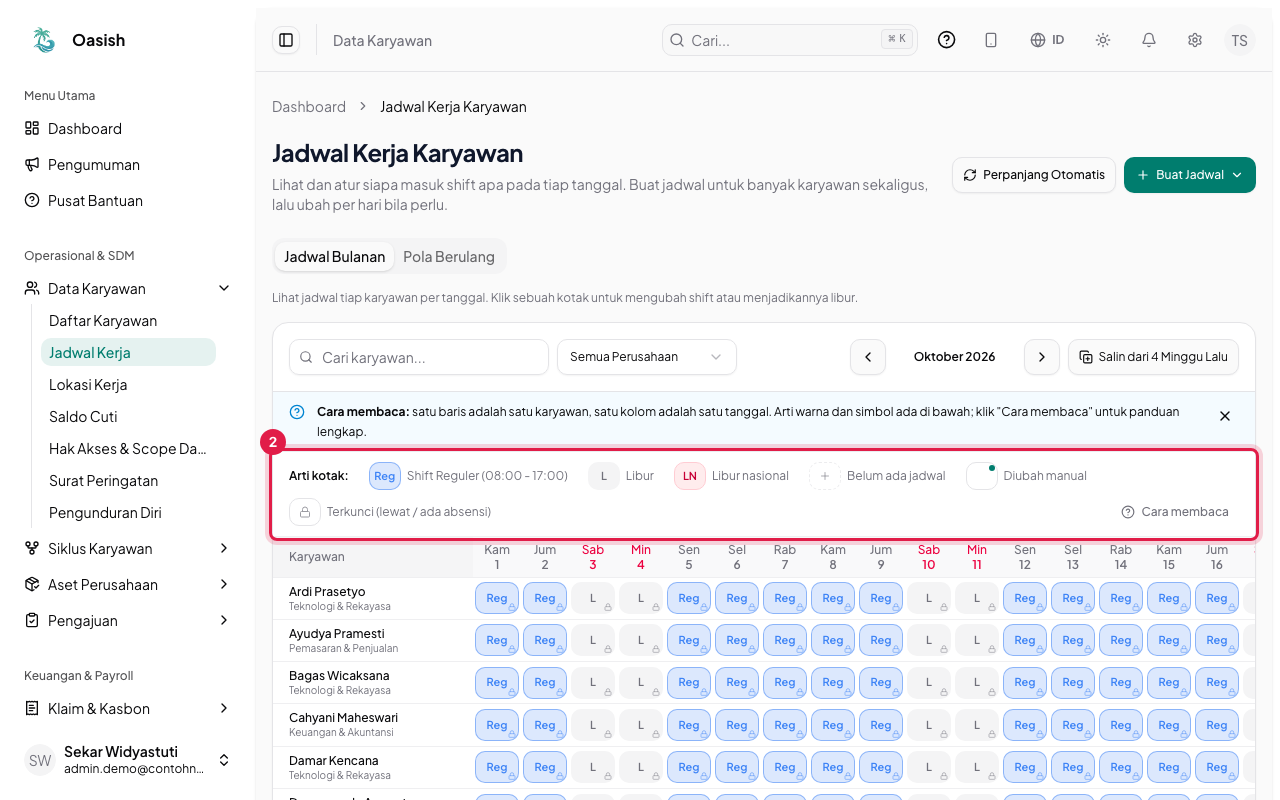
Task: Open the Buat Jadwal dropdown button
Action: [x=1190, y=175]
